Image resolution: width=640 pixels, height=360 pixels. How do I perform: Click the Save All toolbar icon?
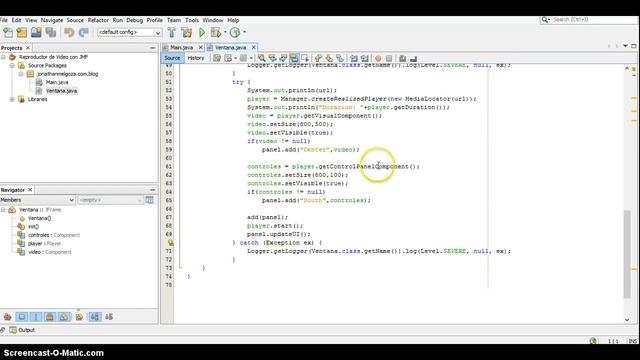[x=51, y=32]
